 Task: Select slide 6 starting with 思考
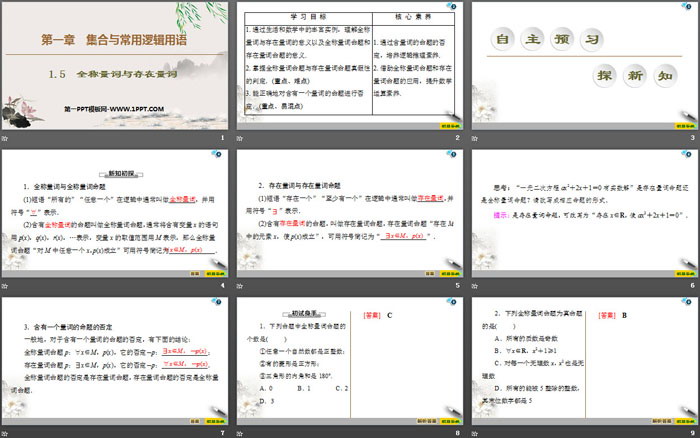[x=584, y=212]
